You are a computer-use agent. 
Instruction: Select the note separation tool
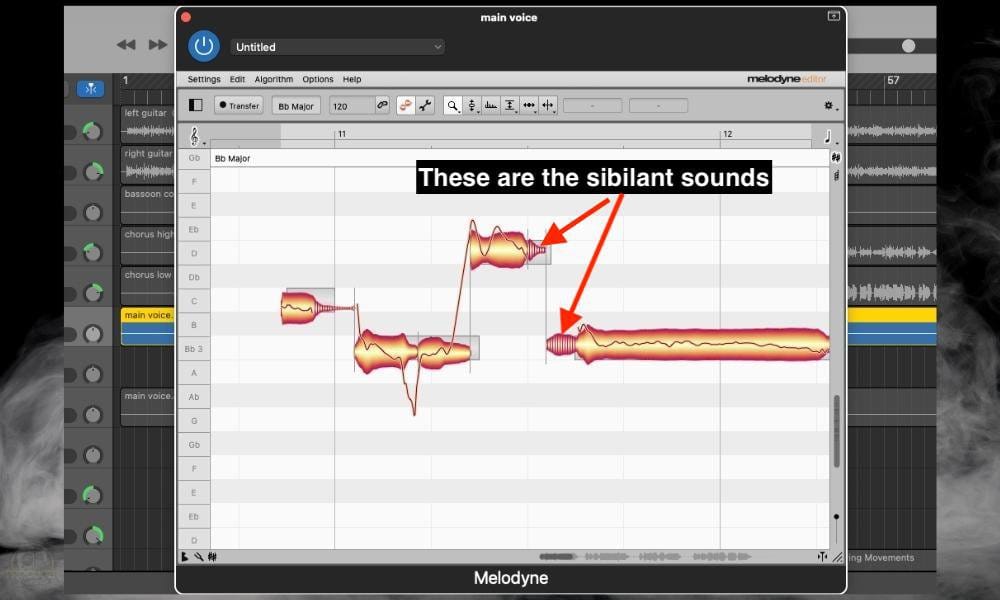[x=548, y=106]
